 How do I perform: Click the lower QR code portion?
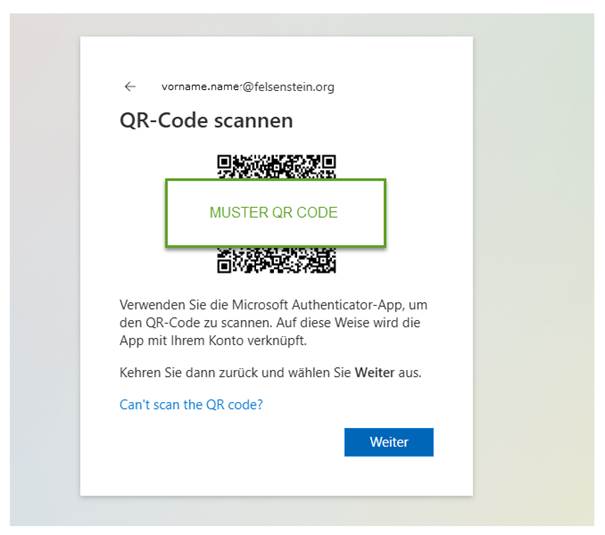pyautogui.click(x=277, y=260)
